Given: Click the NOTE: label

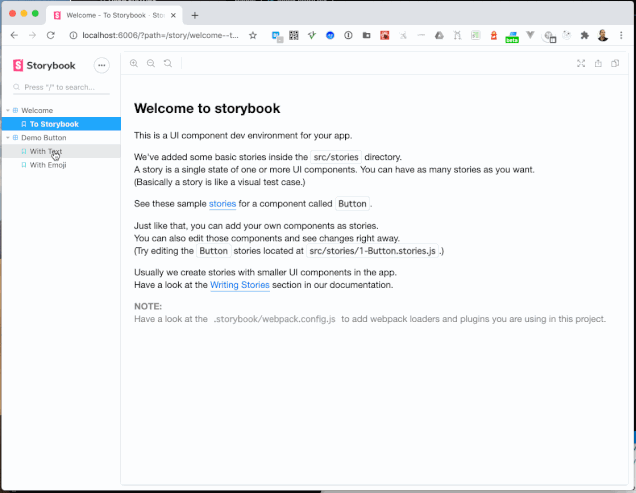Looking at the screenshot, I should [148, 306].
